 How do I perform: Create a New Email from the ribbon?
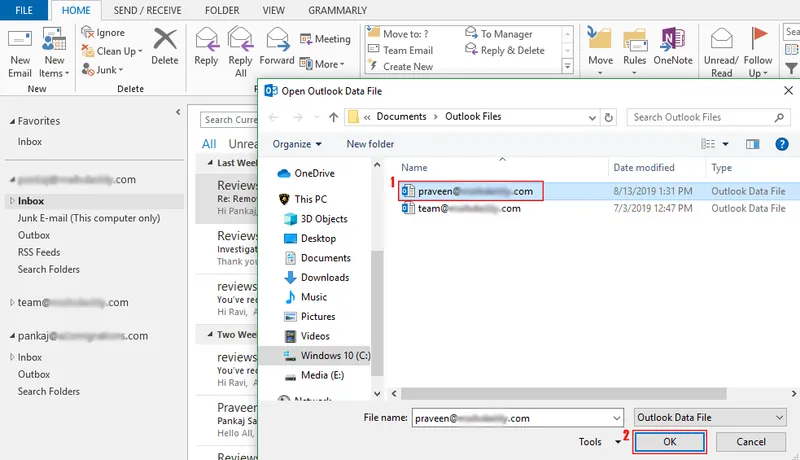pyautogui.click(x=20, y=53)
